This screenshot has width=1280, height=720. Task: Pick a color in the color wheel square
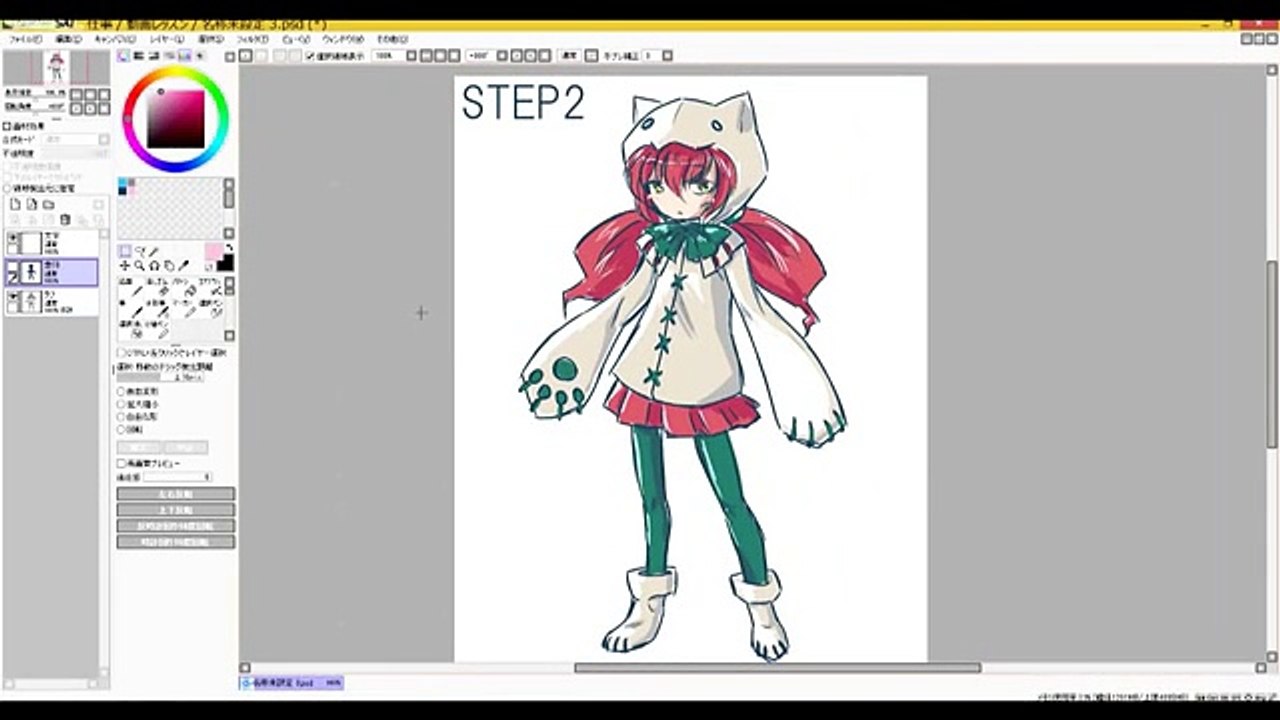(175, 118)
